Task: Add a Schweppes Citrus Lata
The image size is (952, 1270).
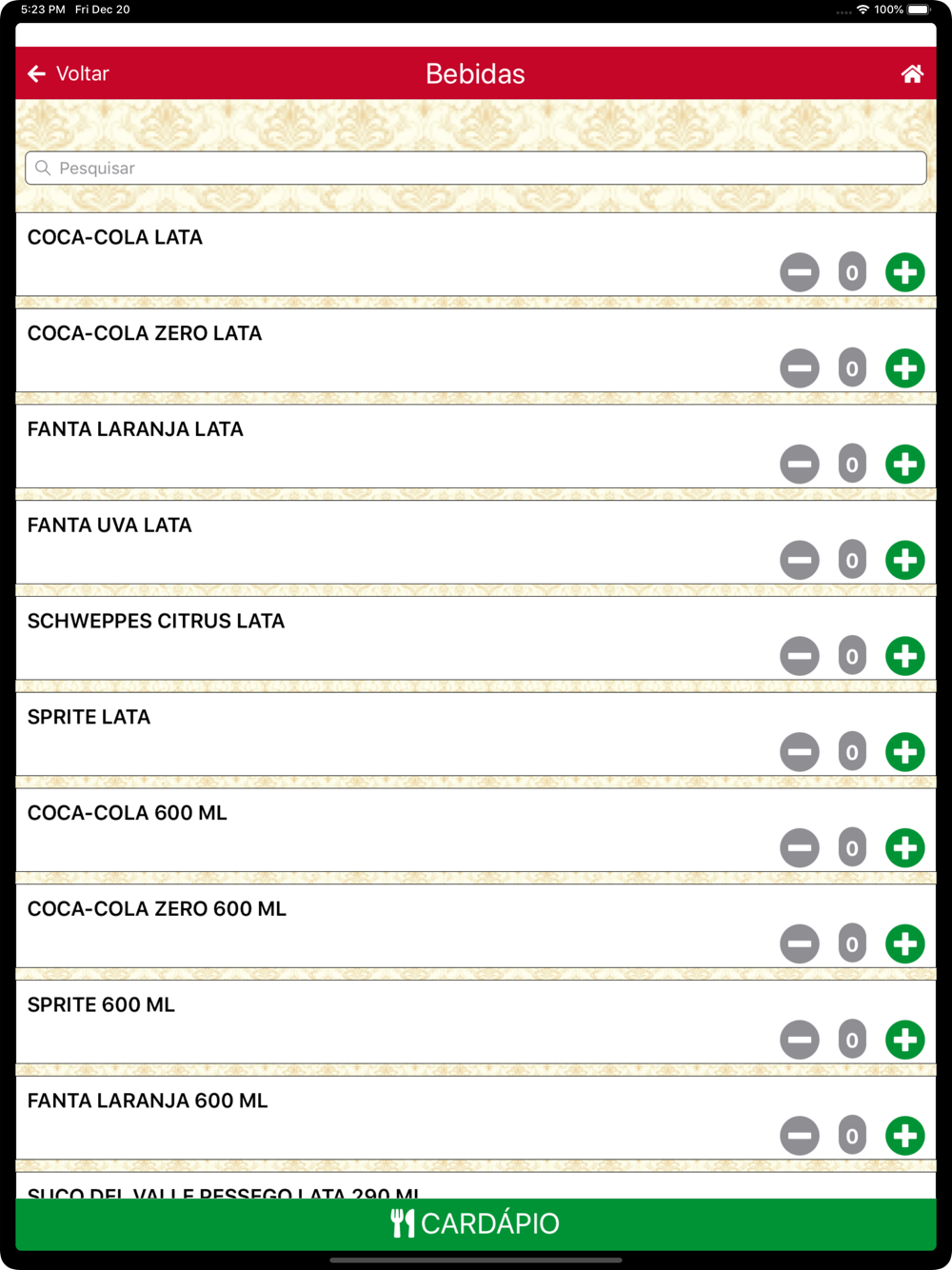Action: pos(904,656)
